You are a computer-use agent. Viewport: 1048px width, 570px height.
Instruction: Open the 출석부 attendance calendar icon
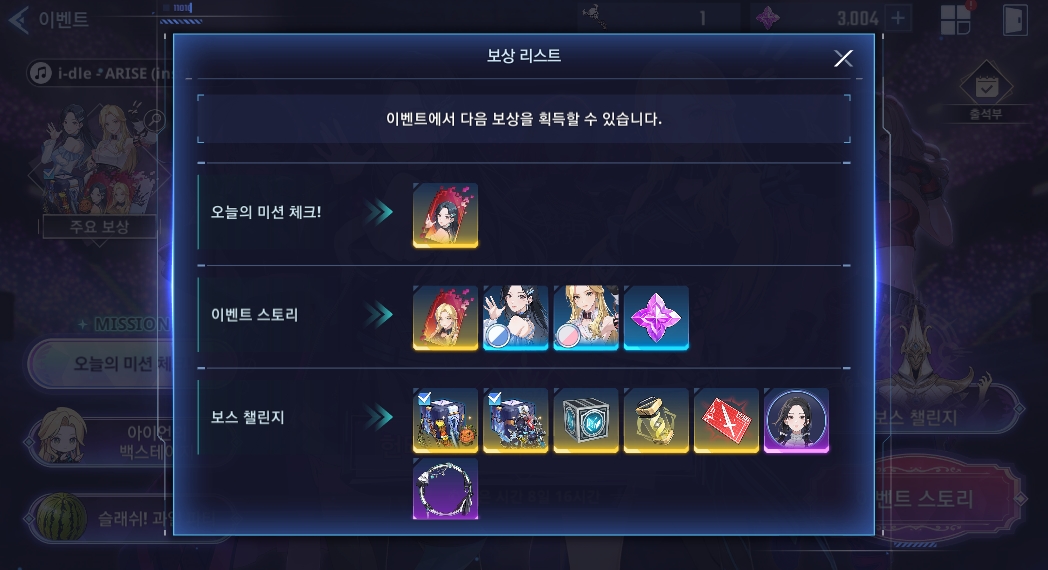pyautogui.click(x=986, y=88)
